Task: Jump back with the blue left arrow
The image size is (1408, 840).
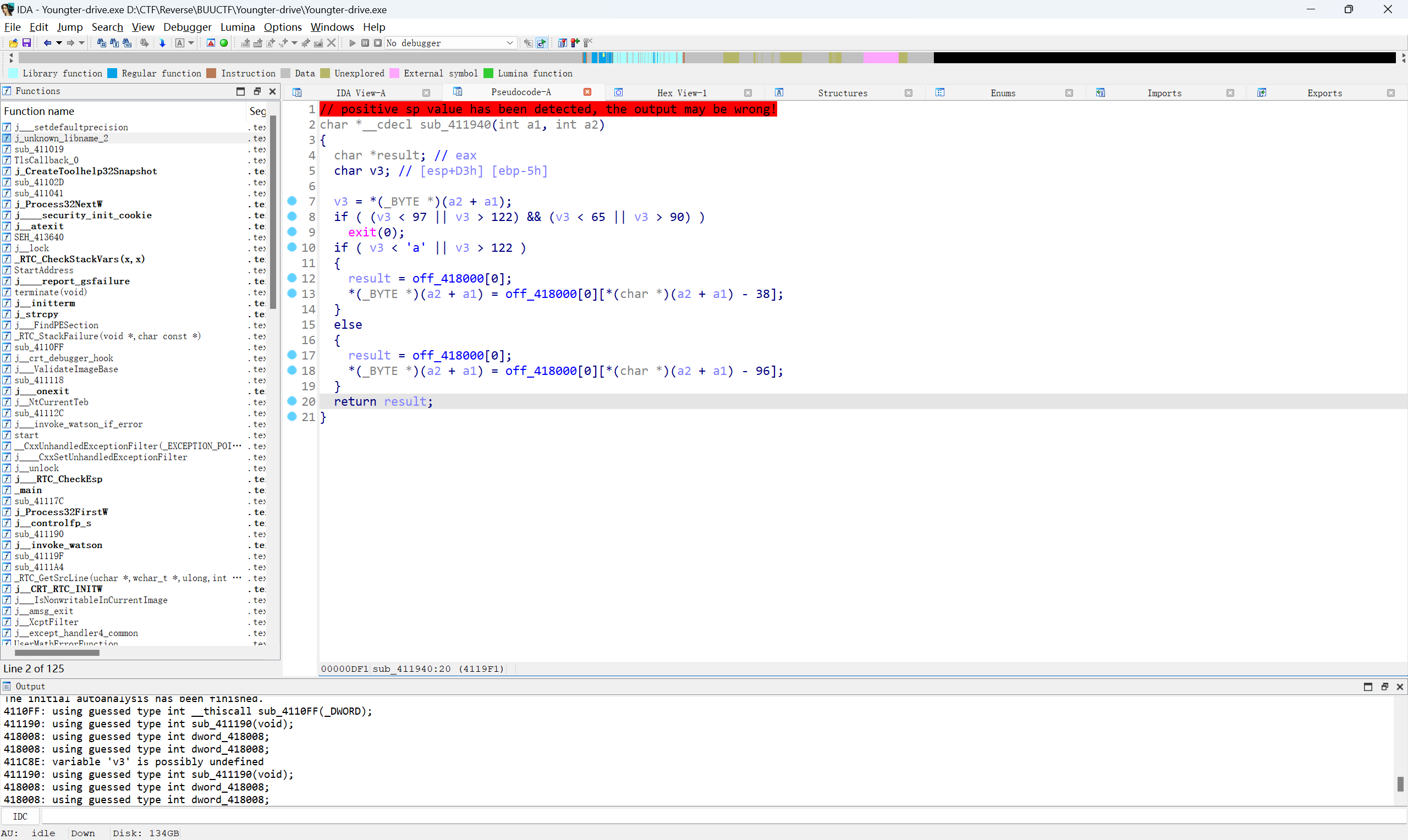Action: 47,43
